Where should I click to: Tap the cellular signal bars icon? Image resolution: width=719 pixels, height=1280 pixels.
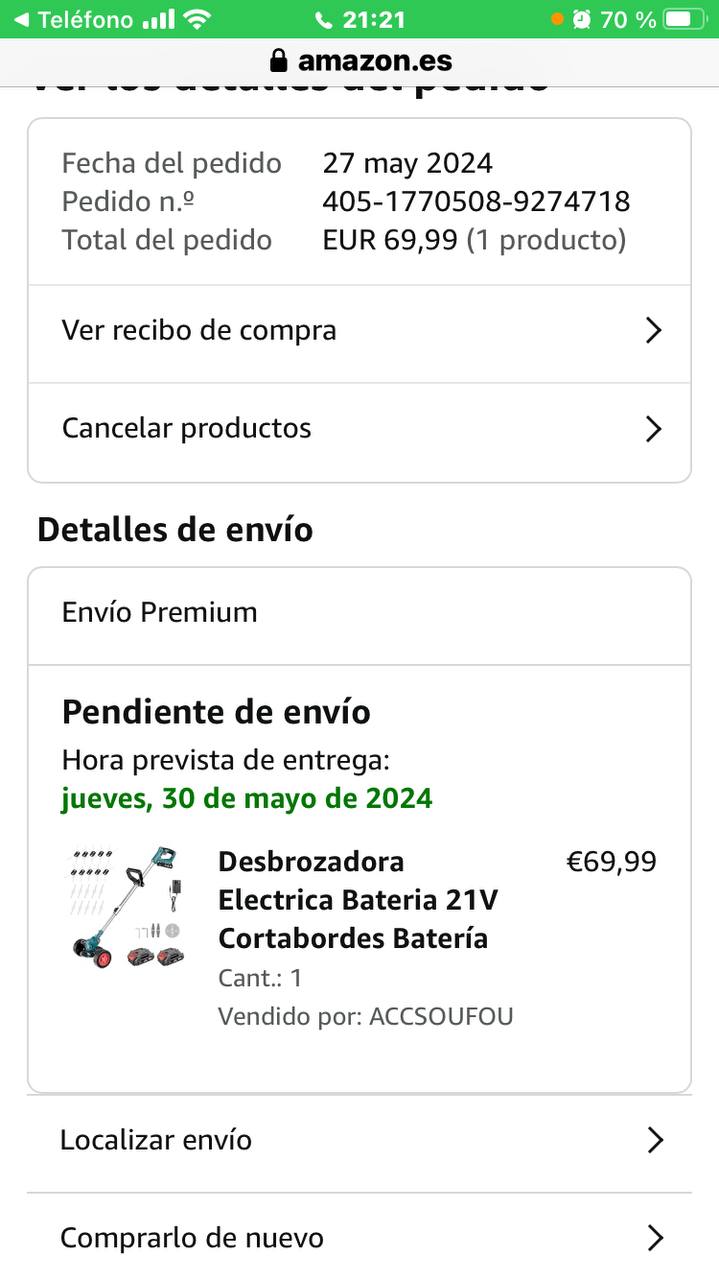[x=158, y=19]
